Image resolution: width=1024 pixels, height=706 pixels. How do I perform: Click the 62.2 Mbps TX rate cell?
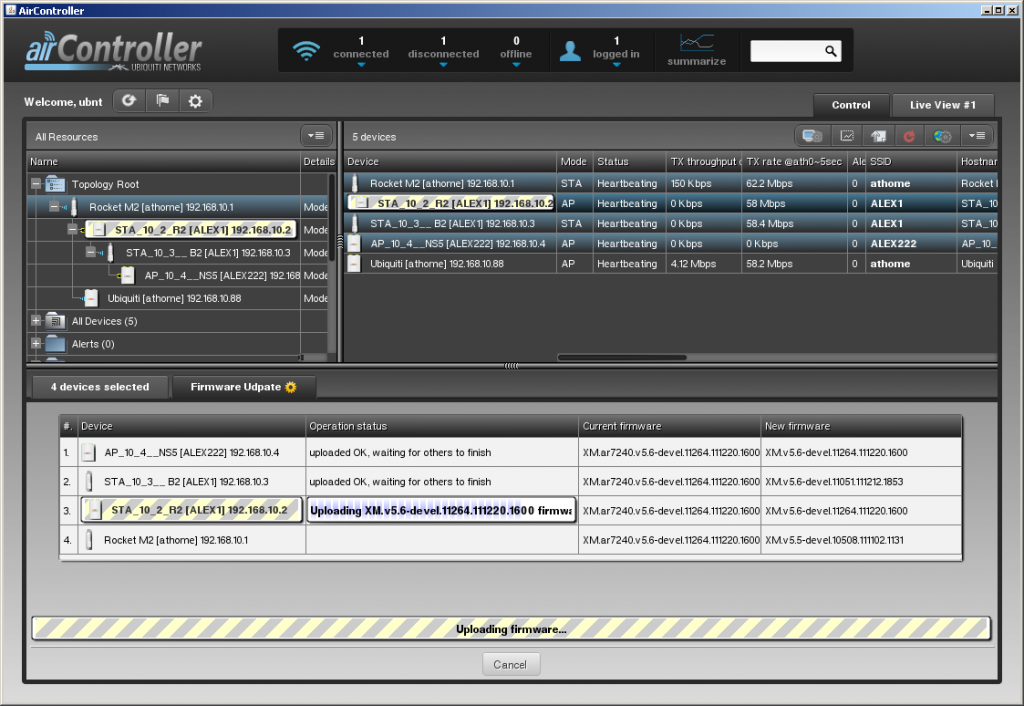point(794,184)
